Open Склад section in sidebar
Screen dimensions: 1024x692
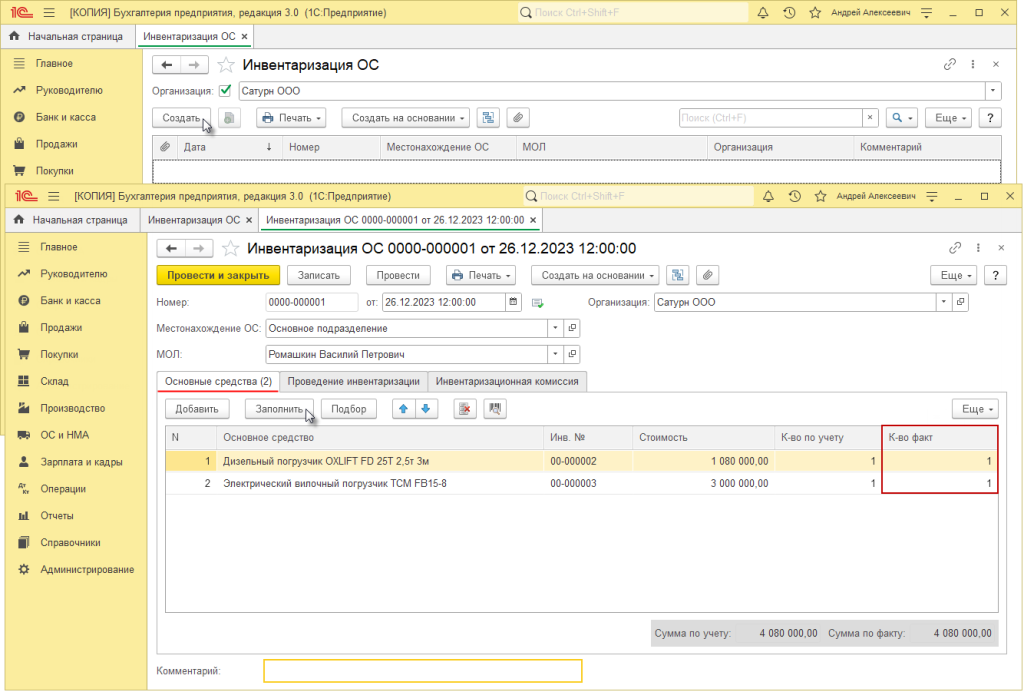[54, 381]
